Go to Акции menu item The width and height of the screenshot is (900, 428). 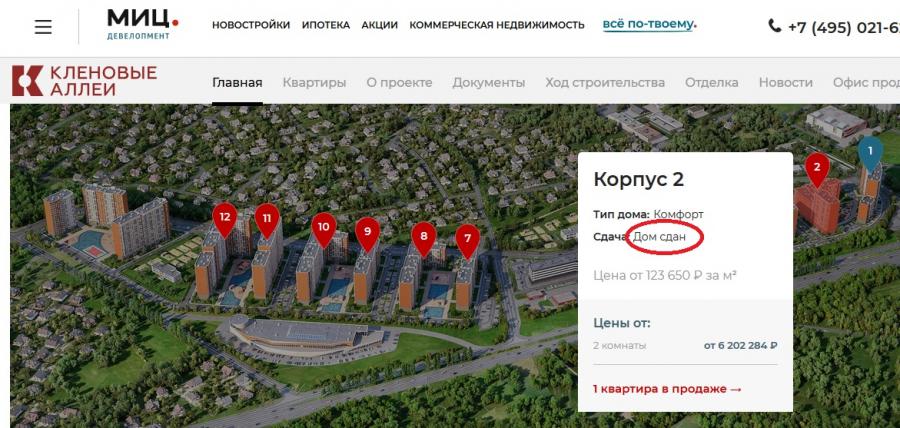pos(379,25)
